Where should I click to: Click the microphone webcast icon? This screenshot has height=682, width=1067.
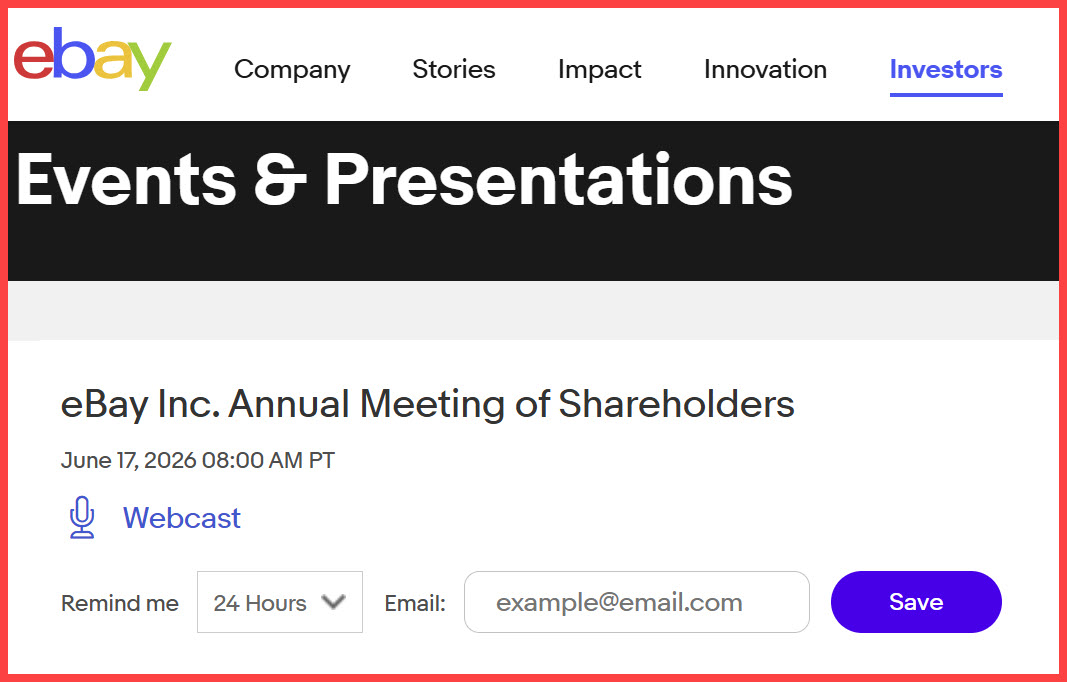[82, 518]
